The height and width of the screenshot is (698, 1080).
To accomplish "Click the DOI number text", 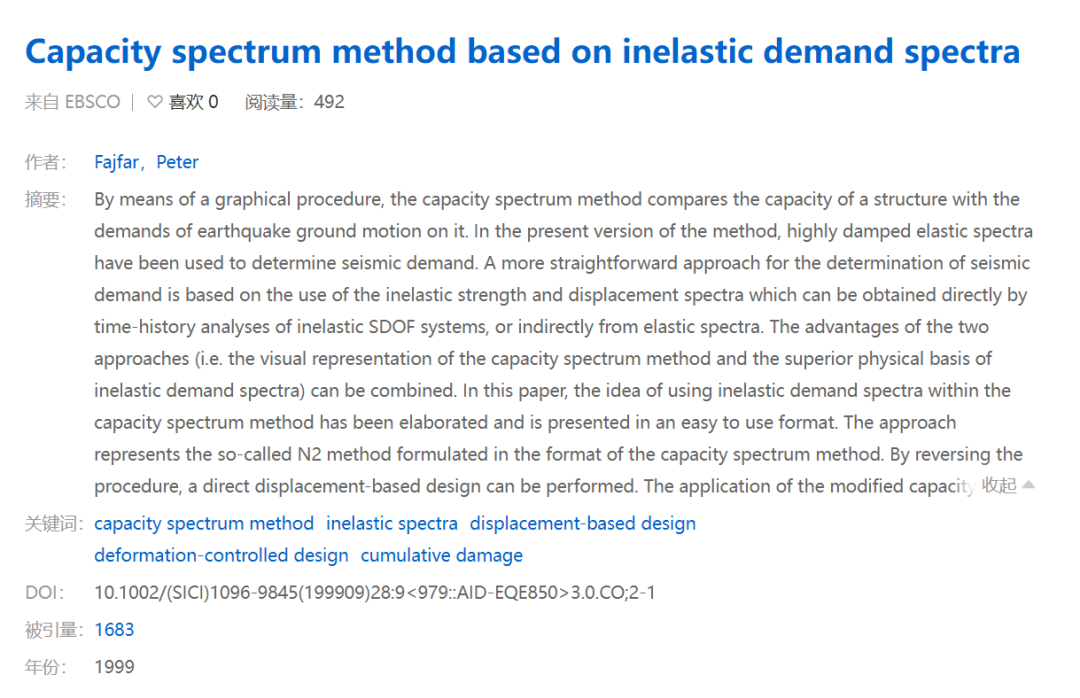I will 375,593.
